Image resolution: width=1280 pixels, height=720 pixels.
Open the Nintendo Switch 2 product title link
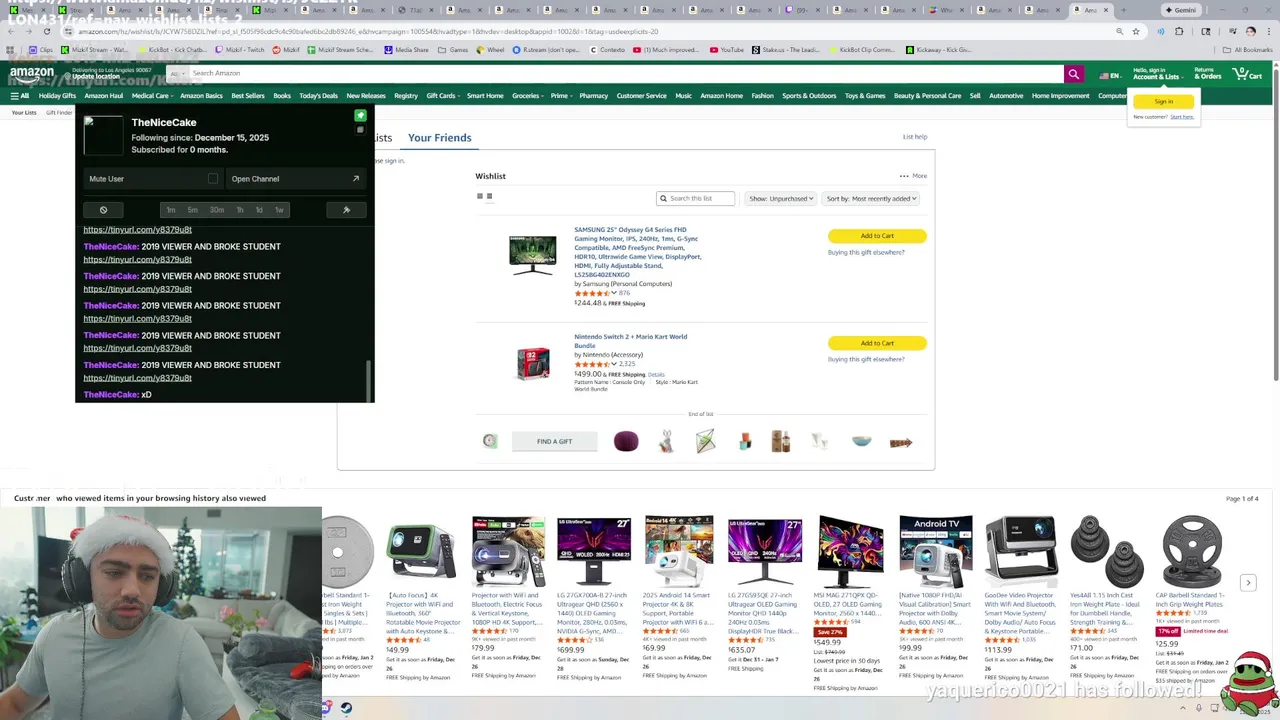630,341
